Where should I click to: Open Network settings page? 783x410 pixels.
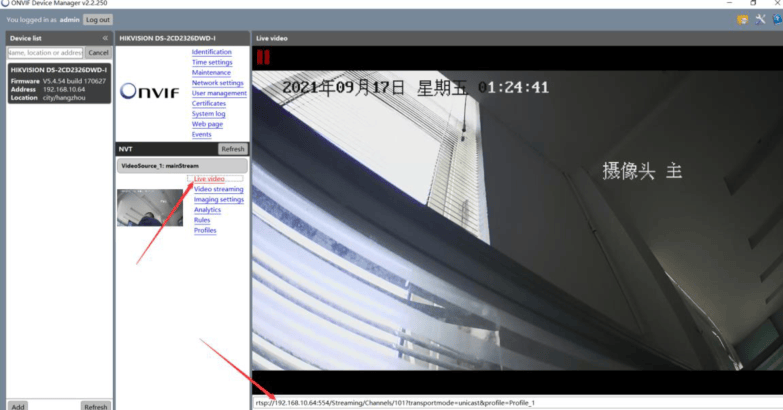point(217,83)
